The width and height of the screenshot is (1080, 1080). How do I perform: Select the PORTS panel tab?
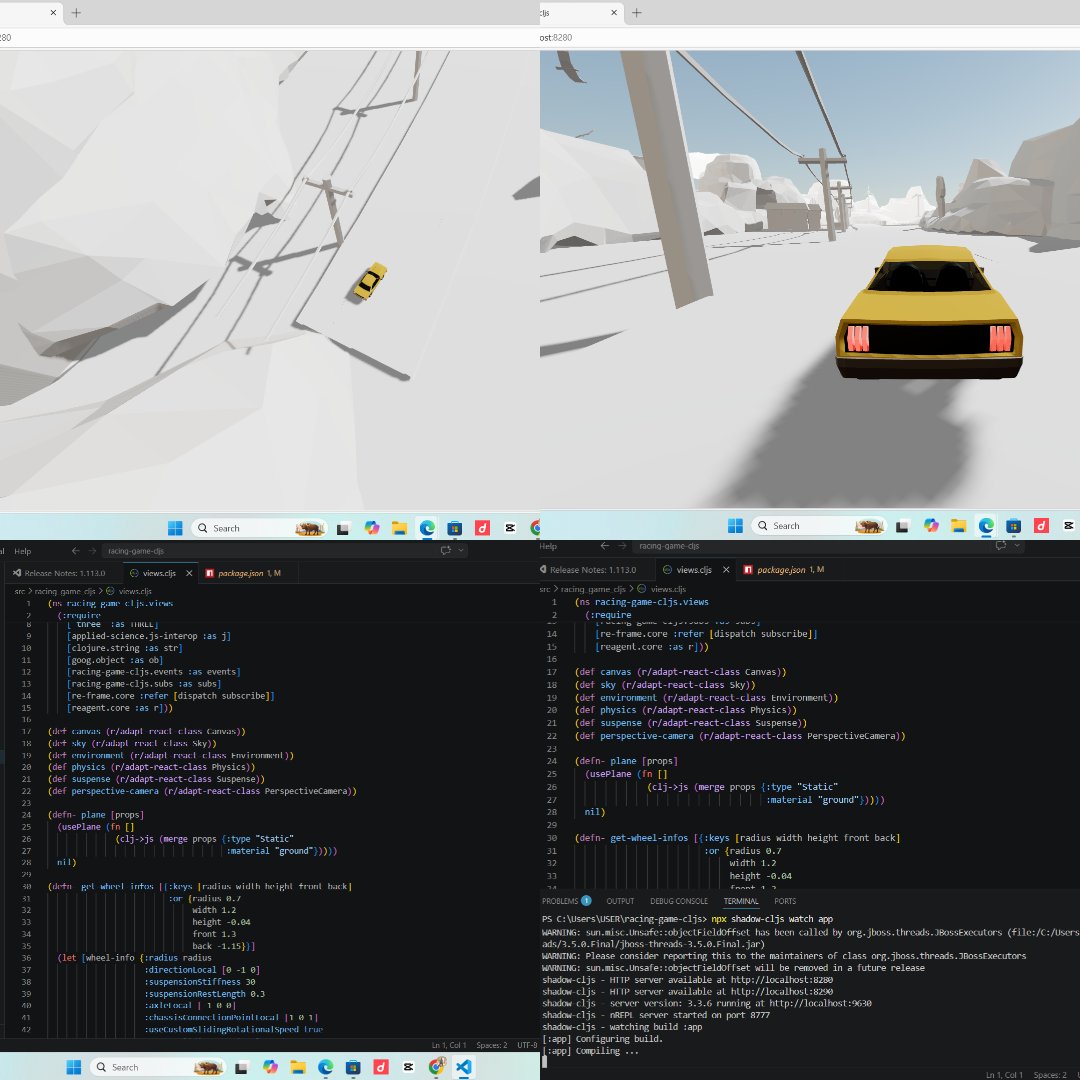(x=785, y=901)
